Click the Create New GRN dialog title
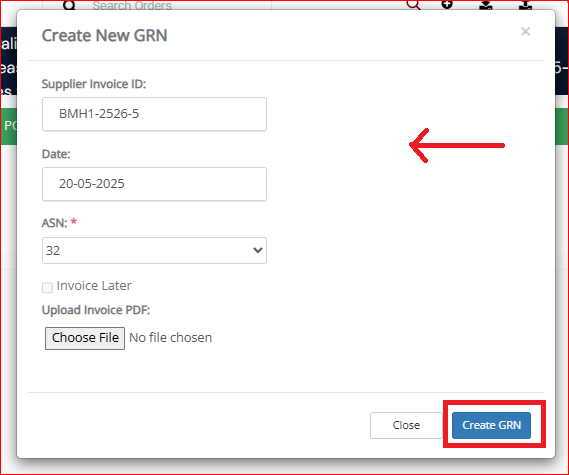 105,36
